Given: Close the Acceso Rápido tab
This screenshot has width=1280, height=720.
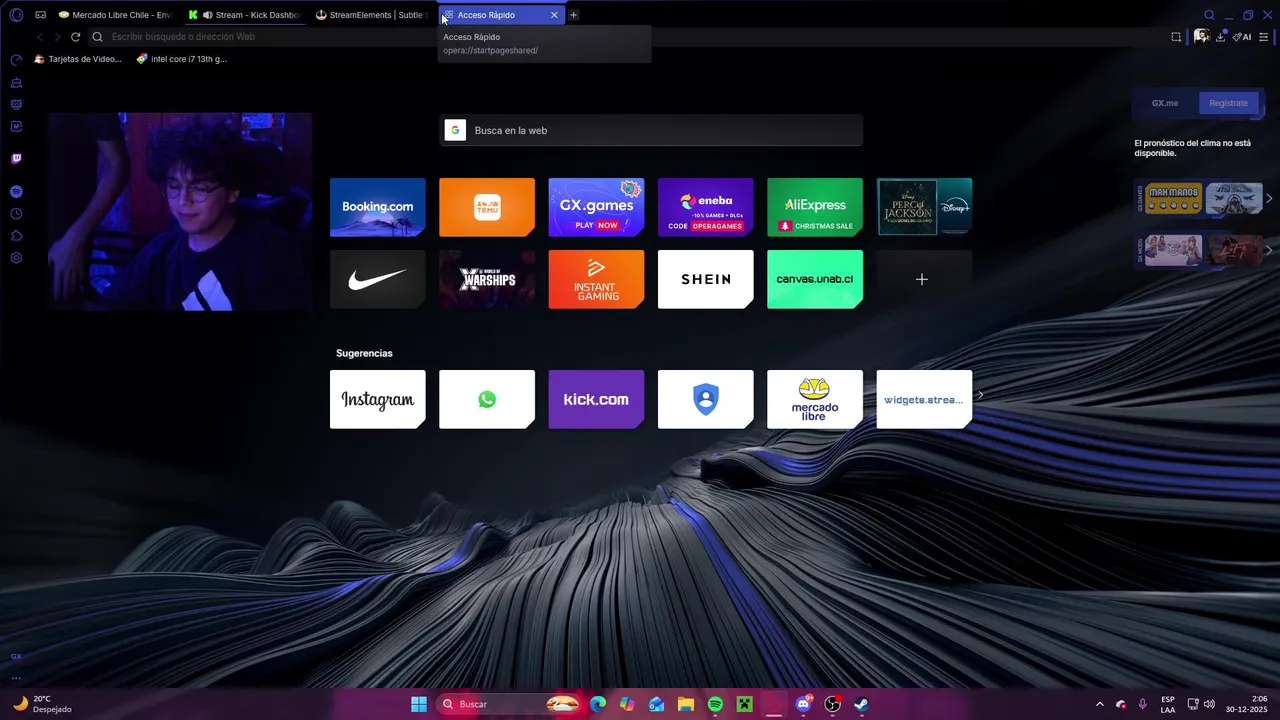Looking at the screenshot, I should point(554,15).
